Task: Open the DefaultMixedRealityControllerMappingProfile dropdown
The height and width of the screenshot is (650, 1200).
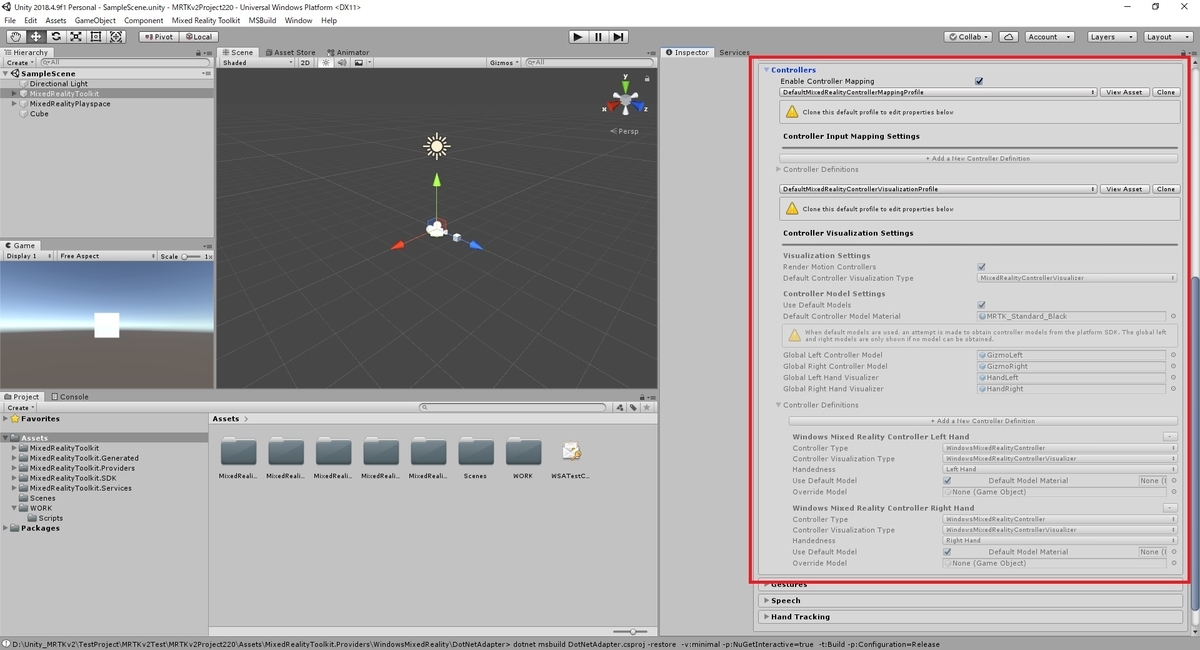Action: tap(938, 92)
